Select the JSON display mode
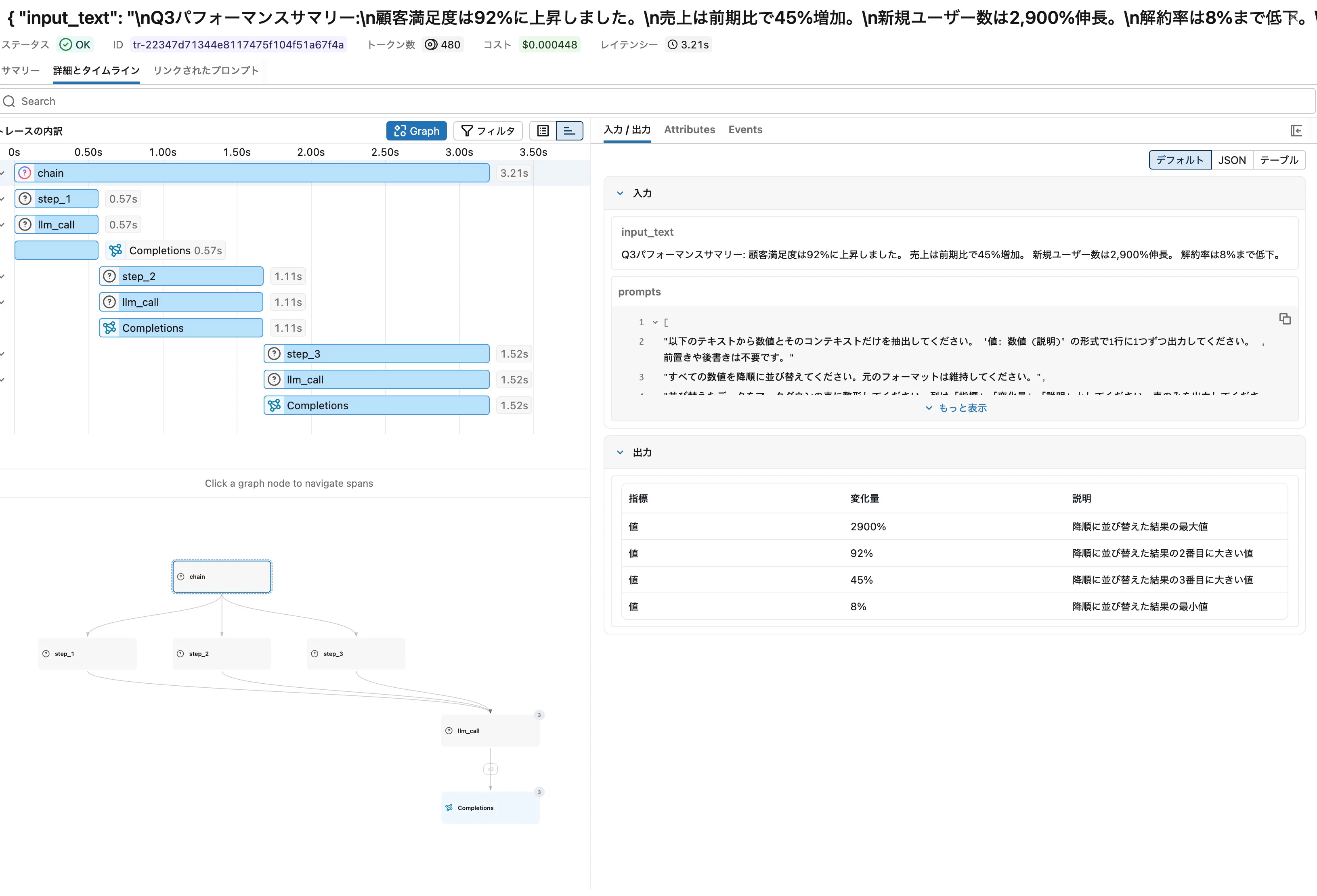 [x=1231, y=160]
